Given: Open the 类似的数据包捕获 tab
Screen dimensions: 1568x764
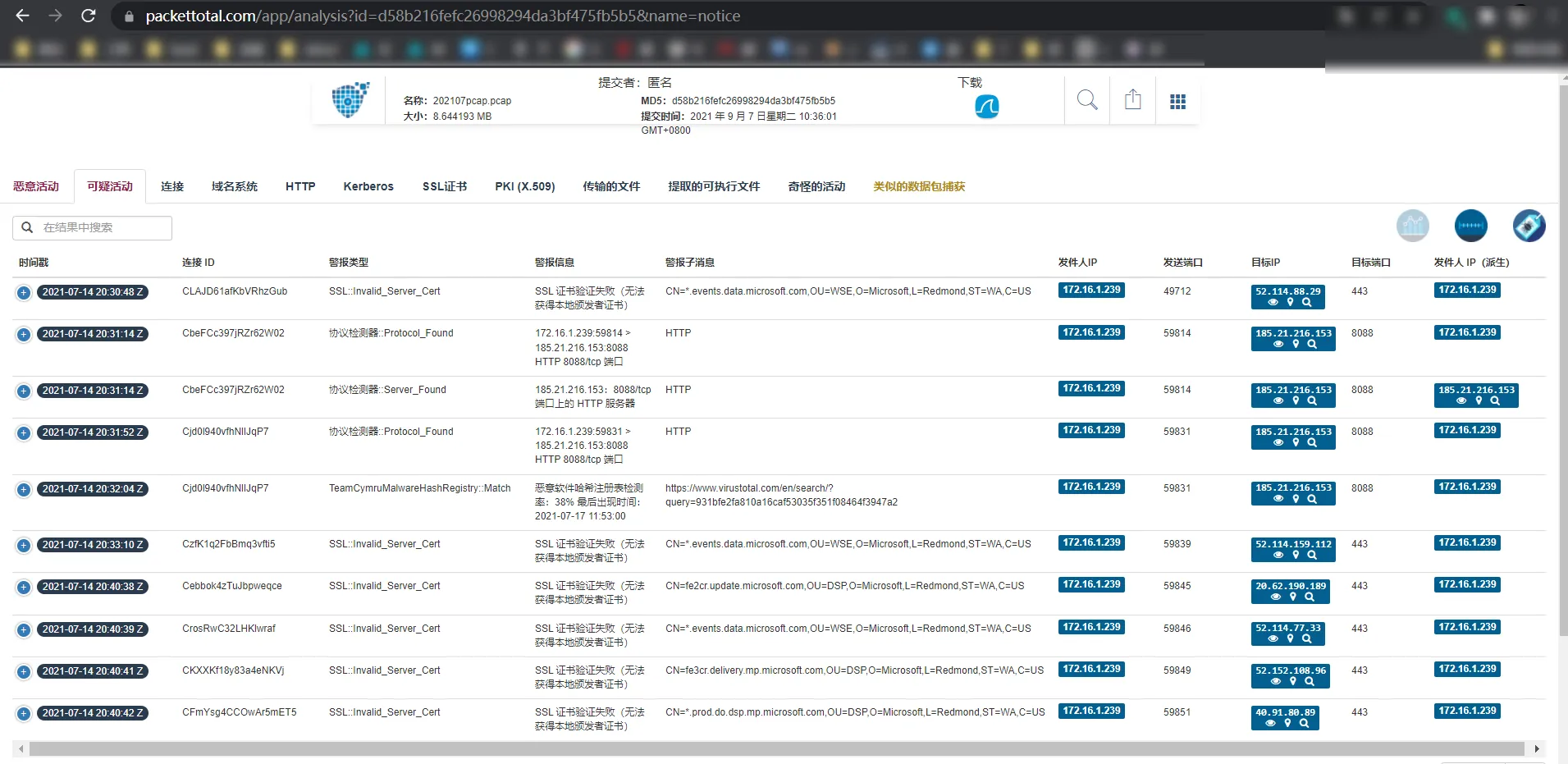Looking at the screenshot, I should 919,186.
